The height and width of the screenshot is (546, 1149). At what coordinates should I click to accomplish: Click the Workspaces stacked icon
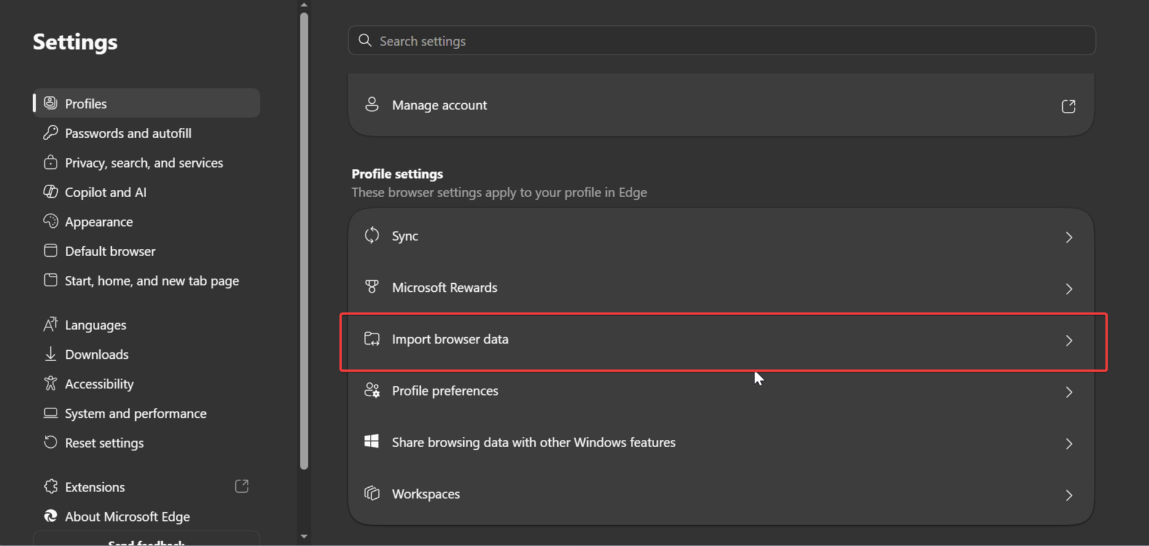[x=372, y=493]
